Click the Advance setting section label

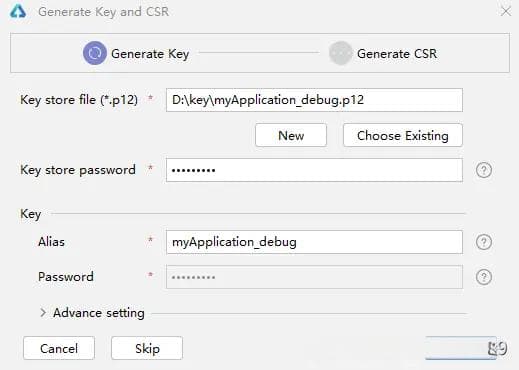coord(99,313)
